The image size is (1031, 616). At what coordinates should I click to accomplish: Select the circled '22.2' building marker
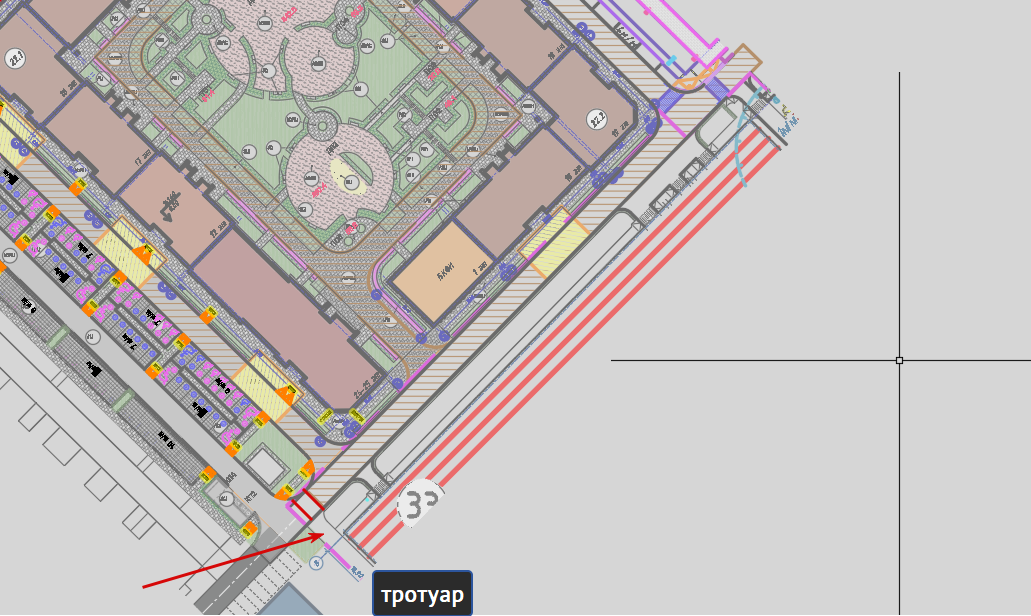(x=597, y=120)
